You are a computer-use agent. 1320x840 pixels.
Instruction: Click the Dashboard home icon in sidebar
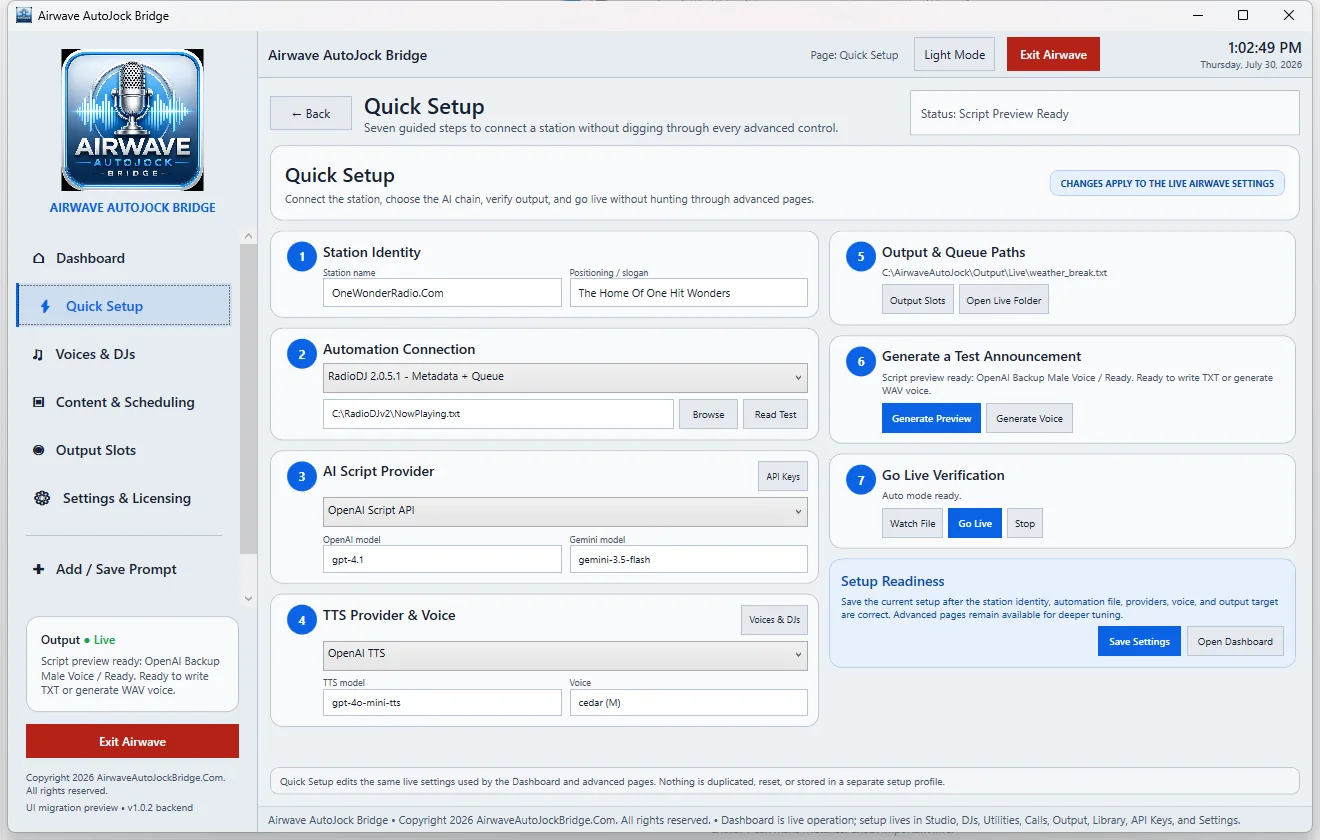pos(39,258)
